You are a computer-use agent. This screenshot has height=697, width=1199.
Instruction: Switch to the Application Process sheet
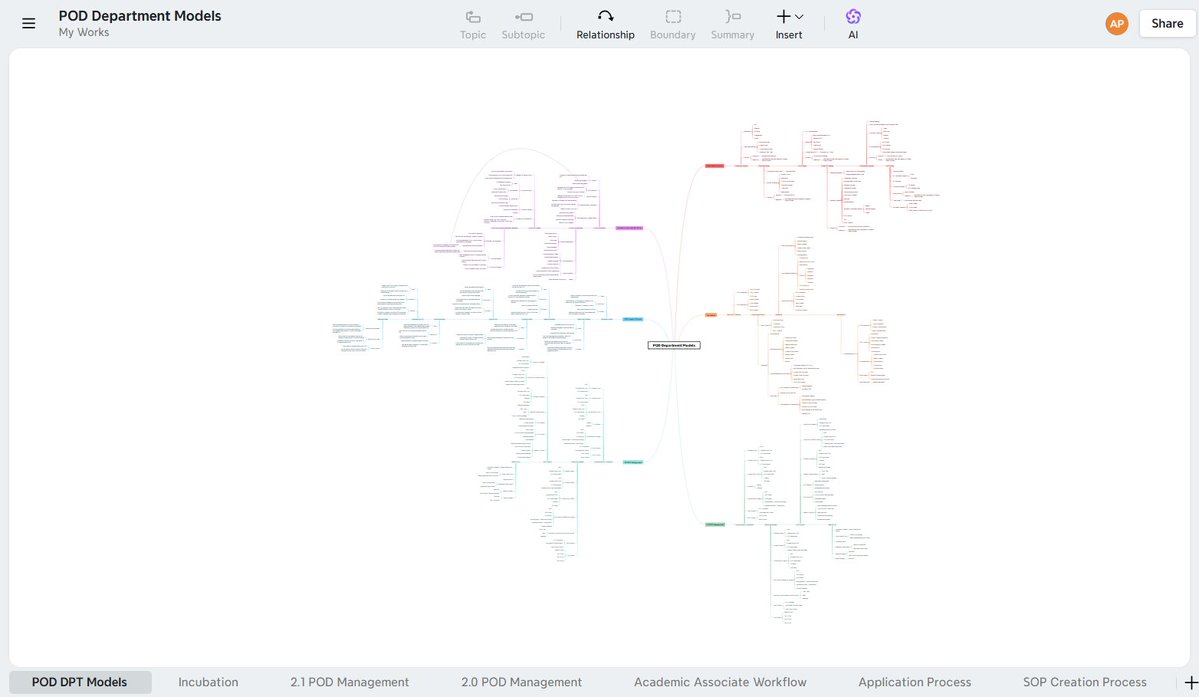coord(915,682)
